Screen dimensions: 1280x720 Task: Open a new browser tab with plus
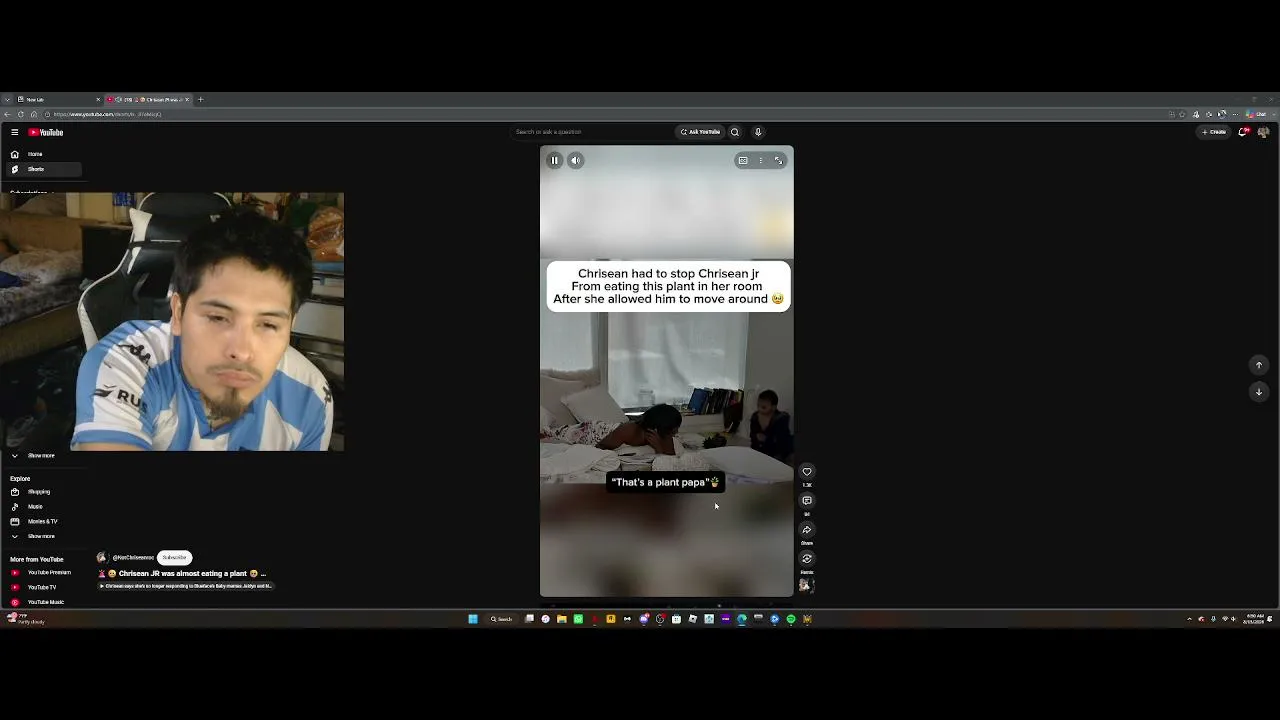coord(200,100)
